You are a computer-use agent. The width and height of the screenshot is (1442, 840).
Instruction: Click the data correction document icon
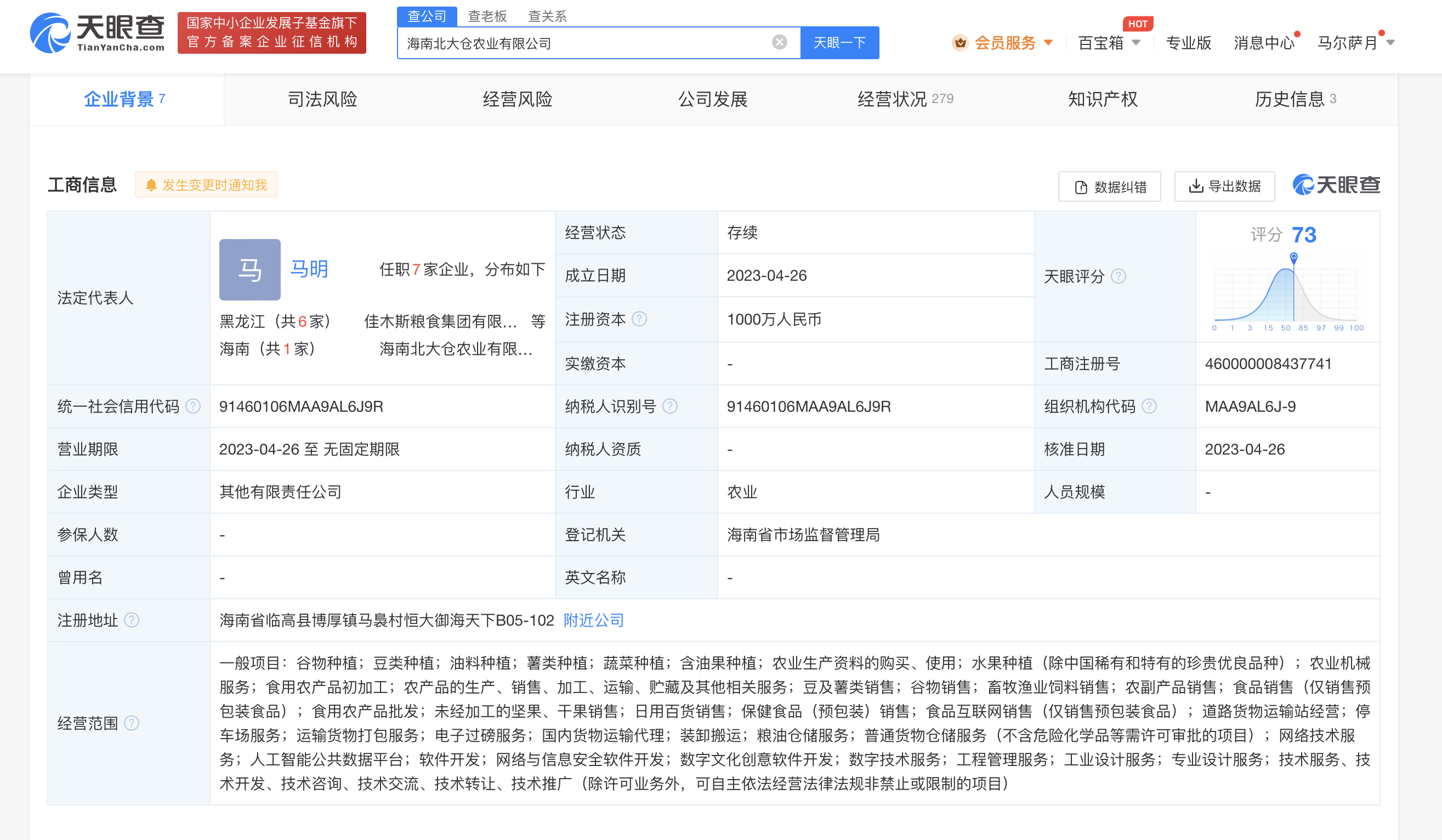[x=1080, y=187]
